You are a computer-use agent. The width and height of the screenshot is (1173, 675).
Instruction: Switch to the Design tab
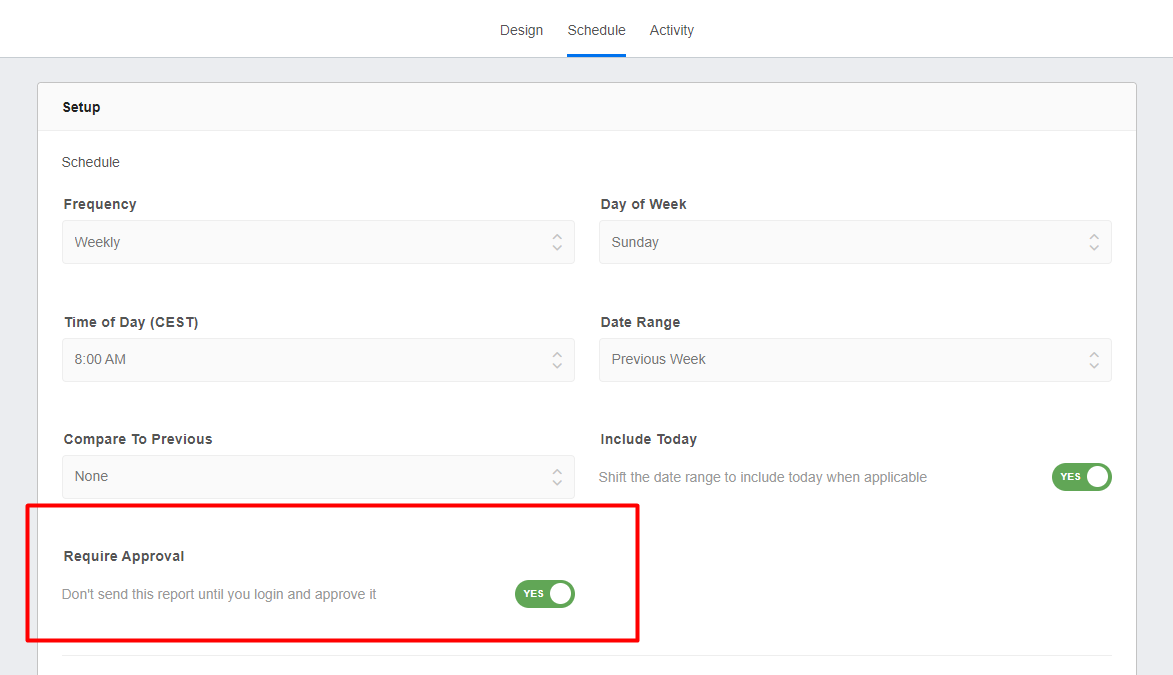point(521,30)
